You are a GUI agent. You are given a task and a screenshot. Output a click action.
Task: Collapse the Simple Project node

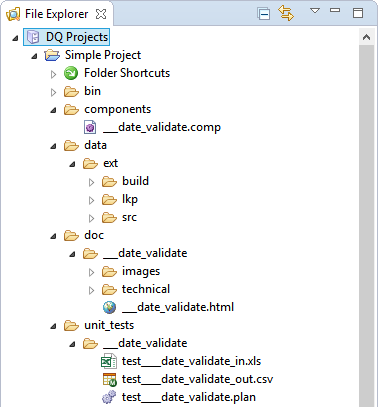[34, 56]
